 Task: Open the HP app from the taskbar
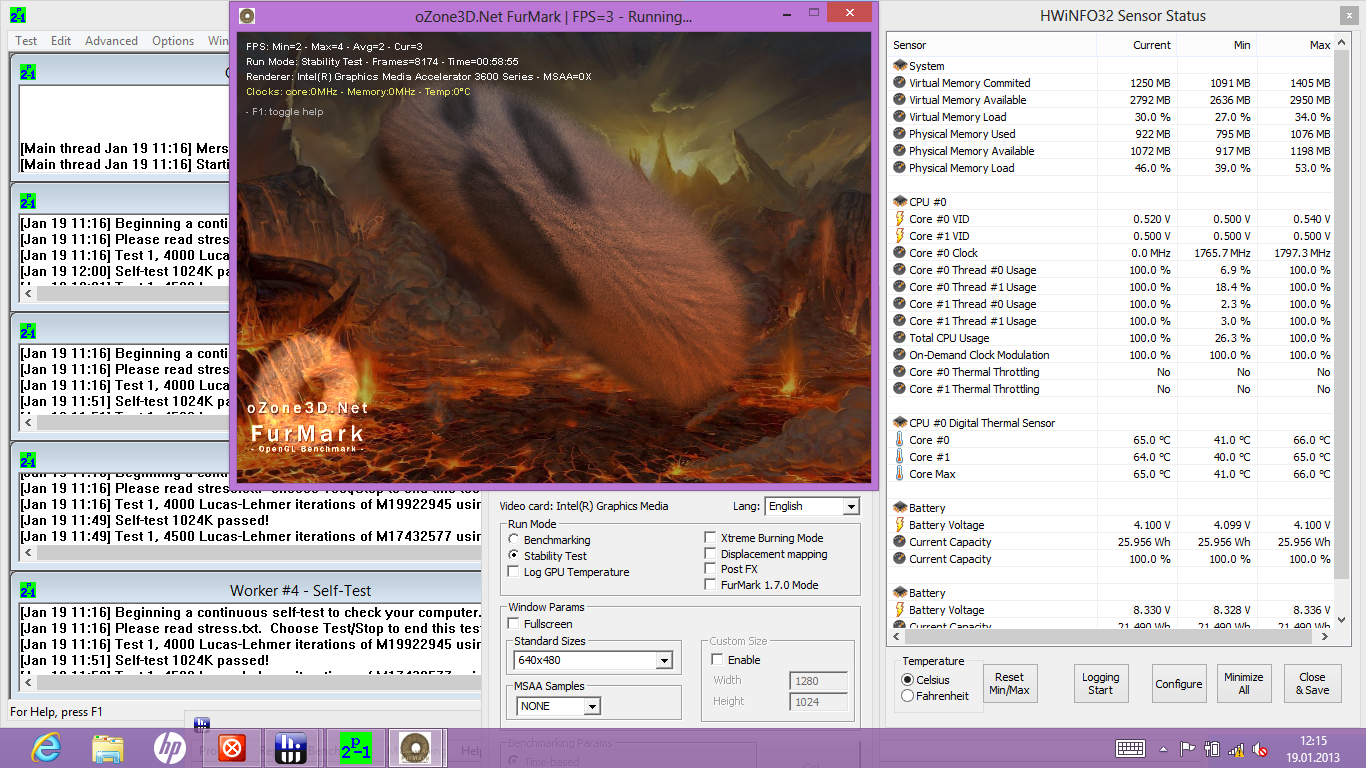tap(170, 747)
